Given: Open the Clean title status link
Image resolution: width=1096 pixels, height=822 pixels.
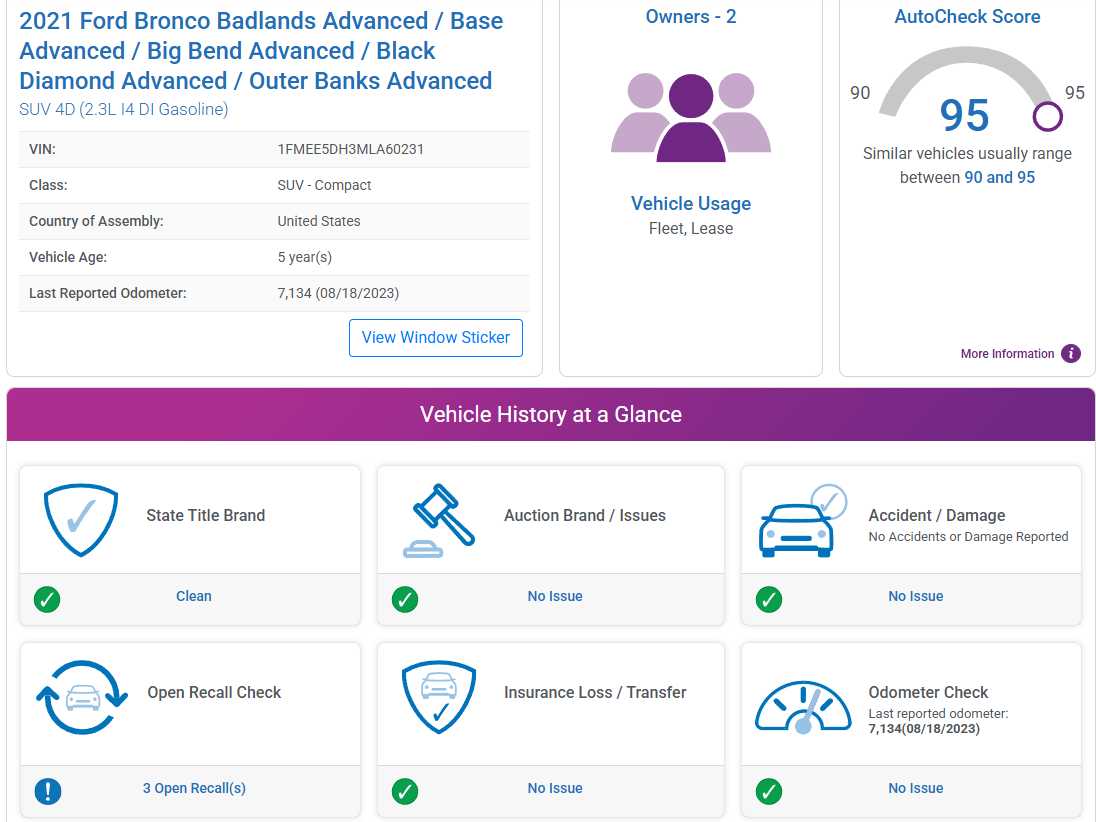Looking at the screenshot, I should pyautogui.click(x=194, y=596).
